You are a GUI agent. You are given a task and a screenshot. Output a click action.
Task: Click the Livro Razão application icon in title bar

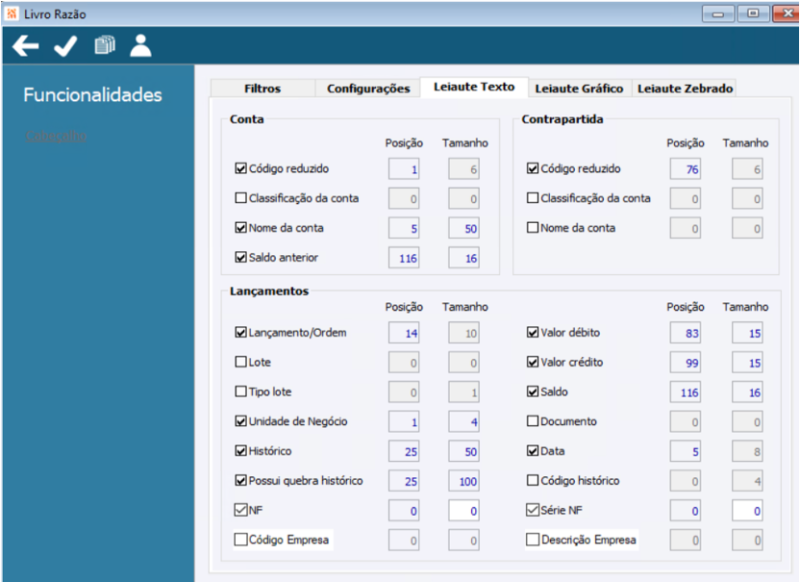[12, 14]
